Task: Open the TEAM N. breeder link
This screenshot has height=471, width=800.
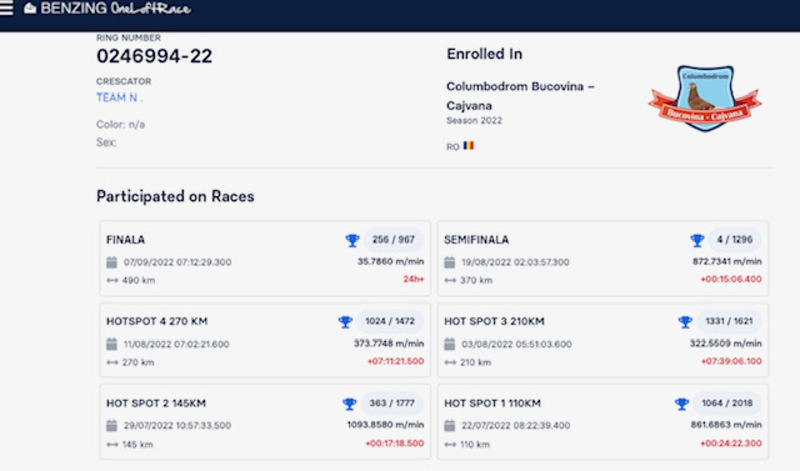Action: point(119,97)
